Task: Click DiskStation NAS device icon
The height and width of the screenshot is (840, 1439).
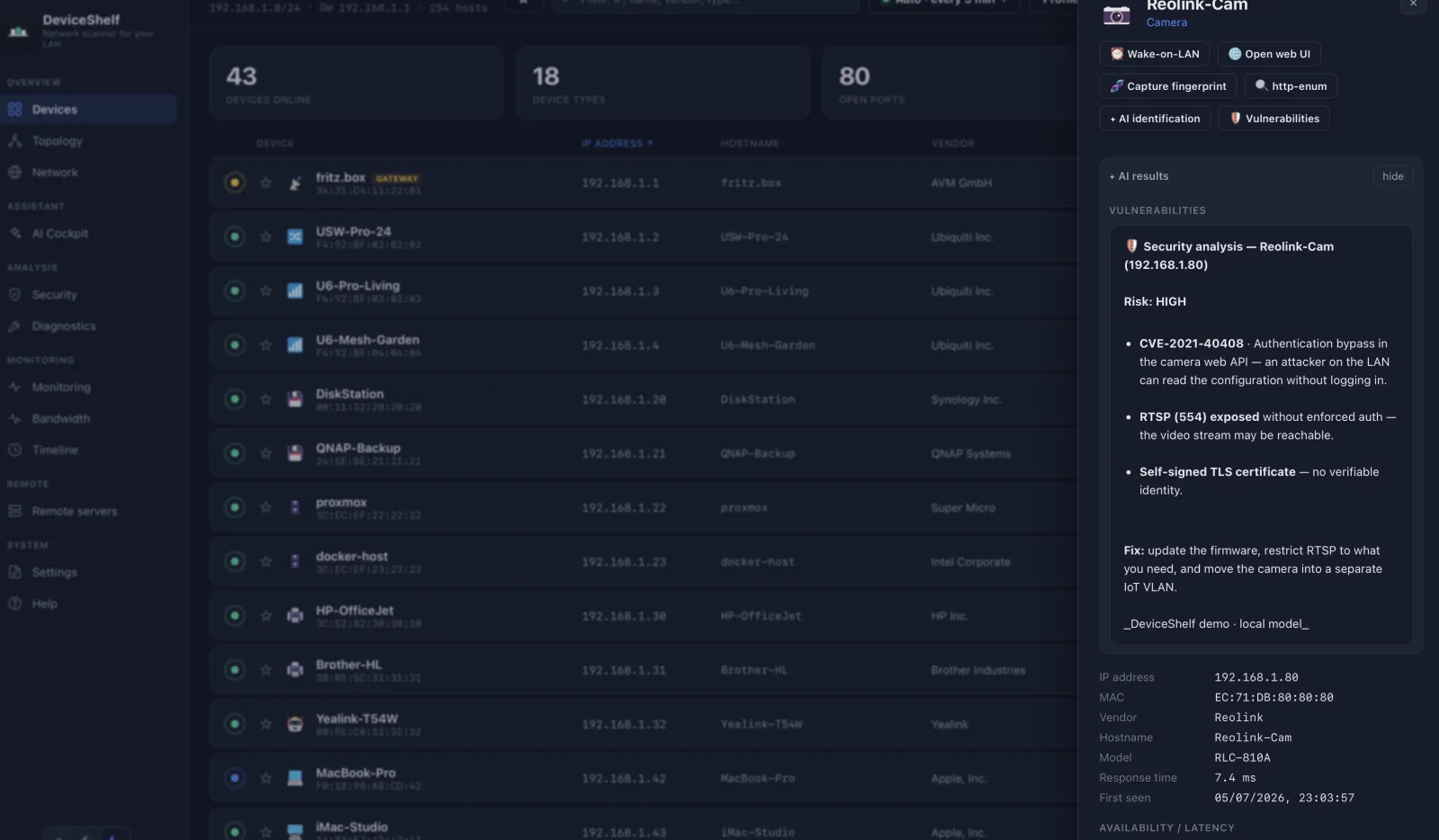Action: (295, 399)
